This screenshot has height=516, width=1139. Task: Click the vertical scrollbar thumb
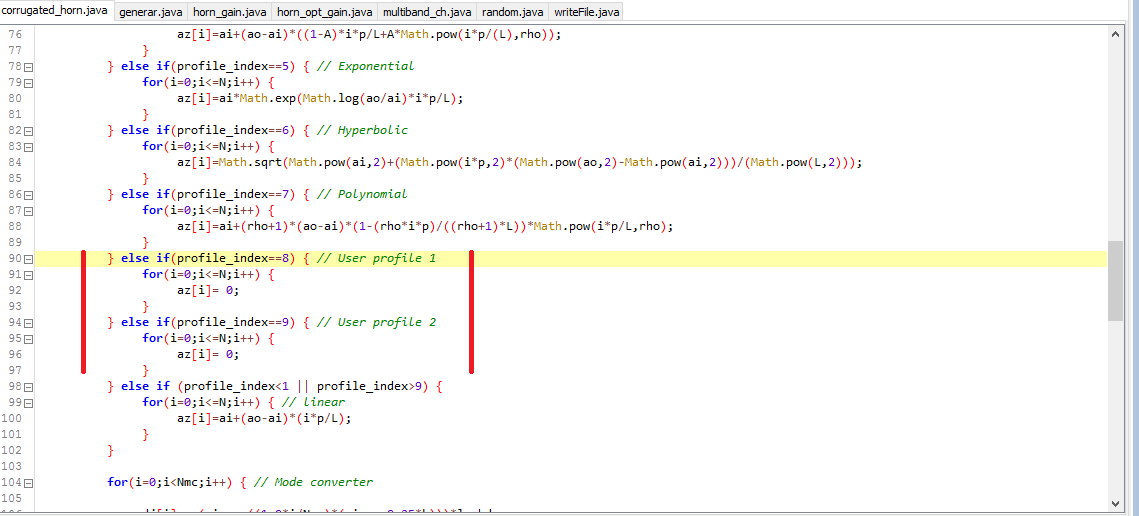[x=1115, y=280]
